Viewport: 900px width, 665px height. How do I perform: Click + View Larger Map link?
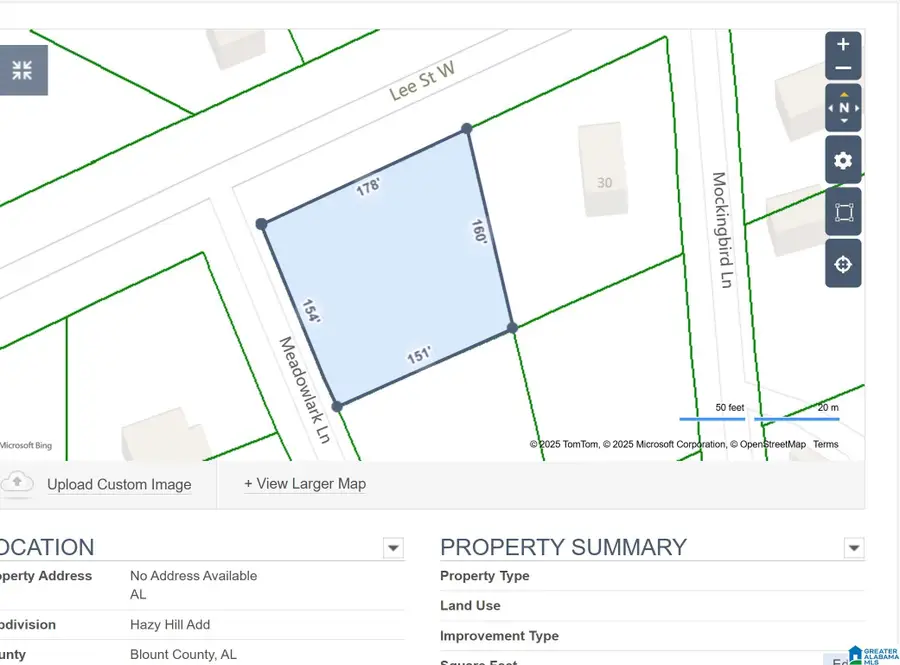[x=305, y=484]
